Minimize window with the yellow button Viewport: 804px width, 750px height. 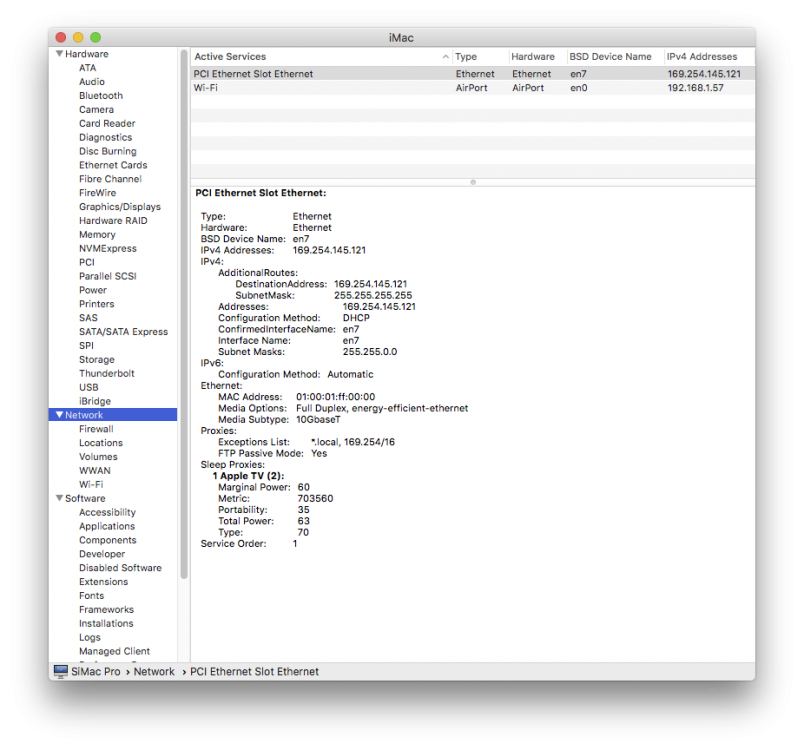click(x=78, y=37)
